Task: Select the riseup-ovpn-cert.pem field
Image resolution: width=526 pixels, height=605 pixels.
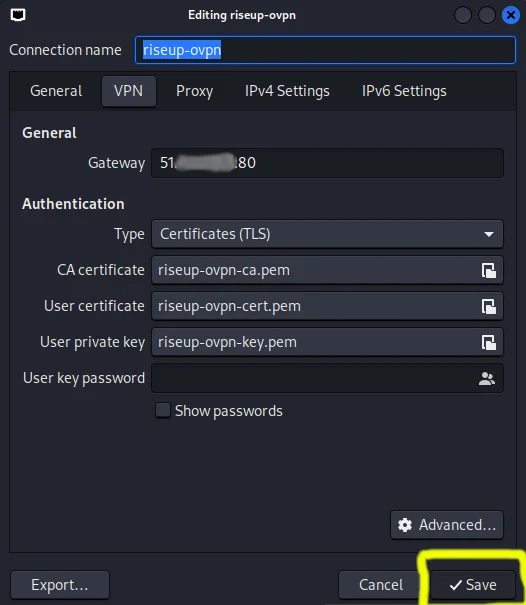Action: 327,306
